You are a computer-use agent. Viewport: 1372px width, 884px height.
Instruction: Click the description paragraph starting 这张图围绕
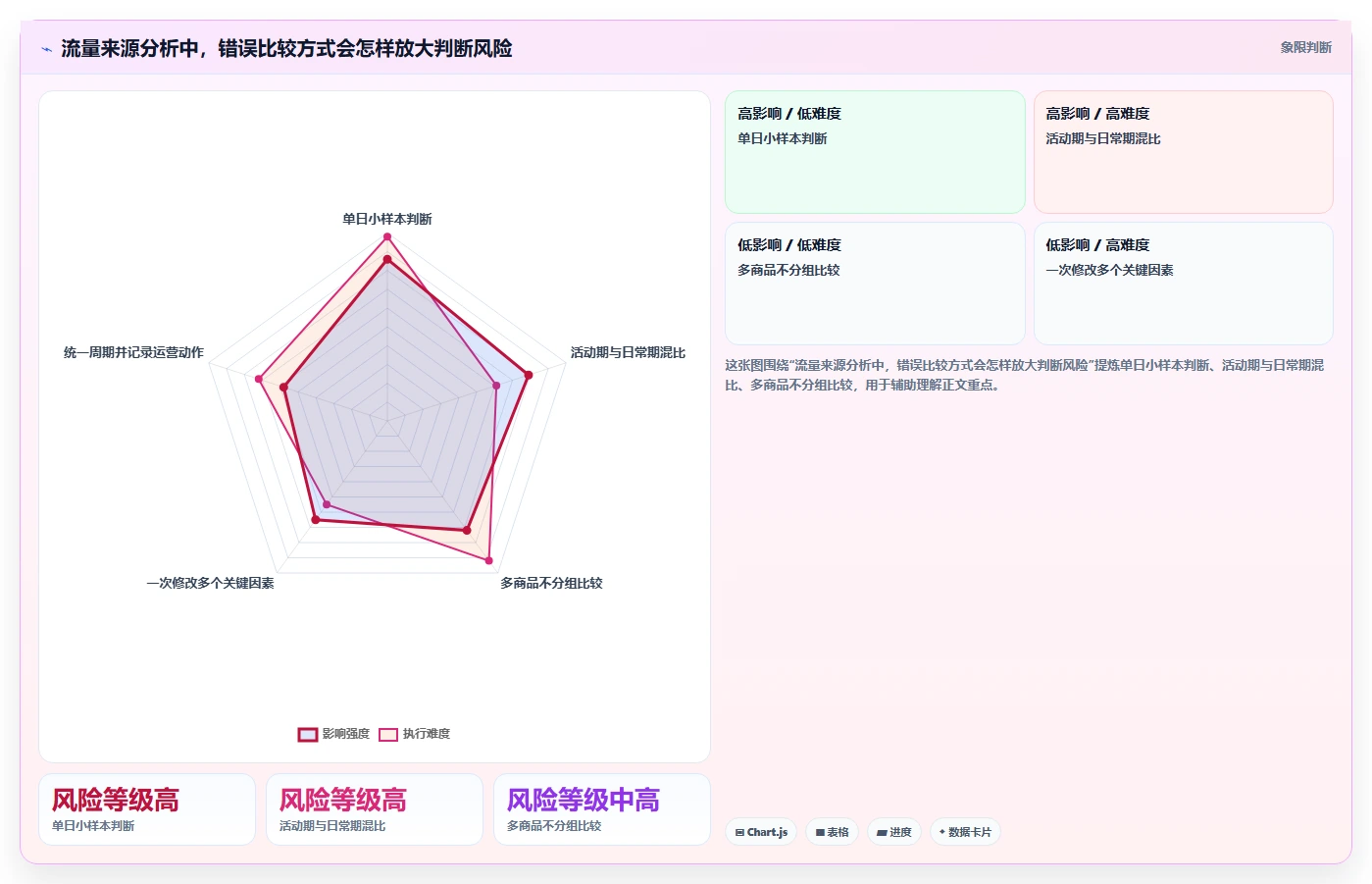1025,375
